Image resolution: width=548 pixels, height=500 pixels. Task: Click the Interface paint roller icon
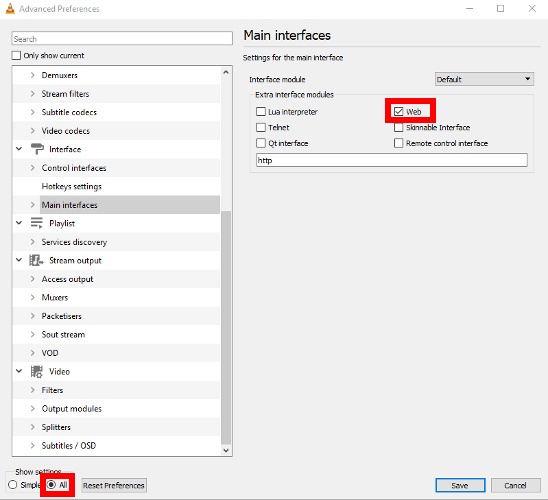pyautogui.click(x=37, y=149)
